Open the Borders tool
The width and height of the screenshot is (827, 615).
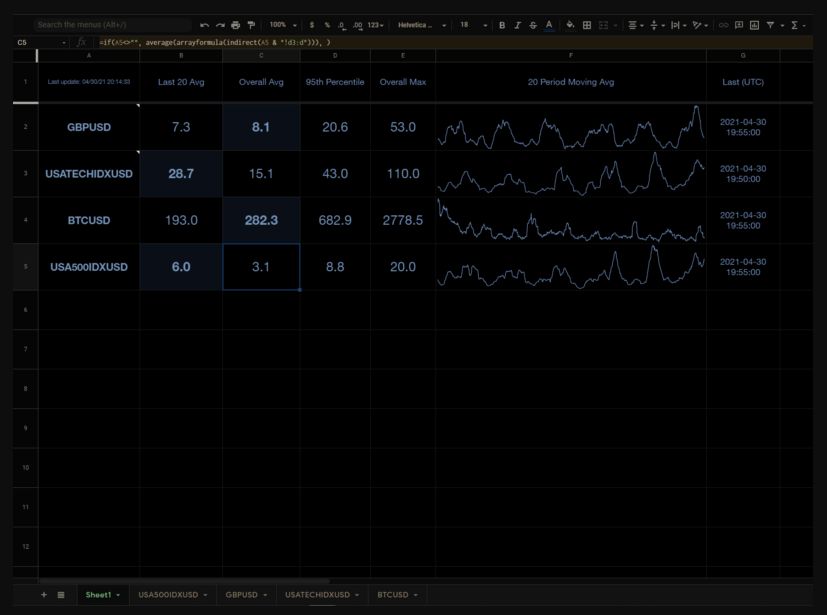point(587,24)
